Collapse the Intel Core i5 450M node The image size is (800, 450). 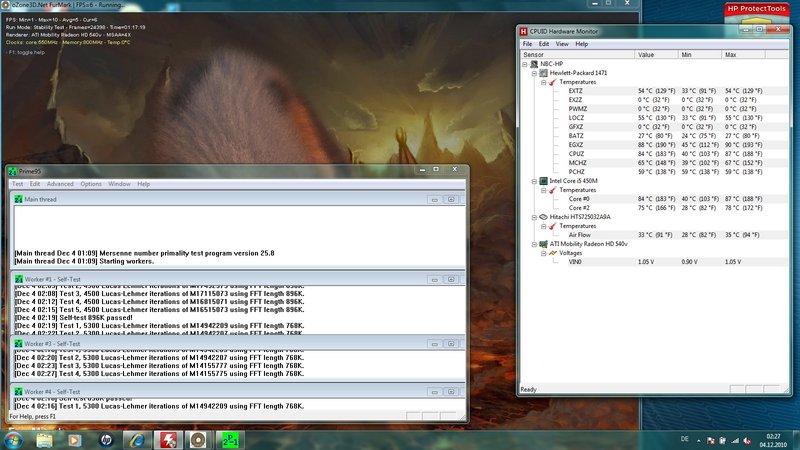pyautogui.click(x=534, y=181)
